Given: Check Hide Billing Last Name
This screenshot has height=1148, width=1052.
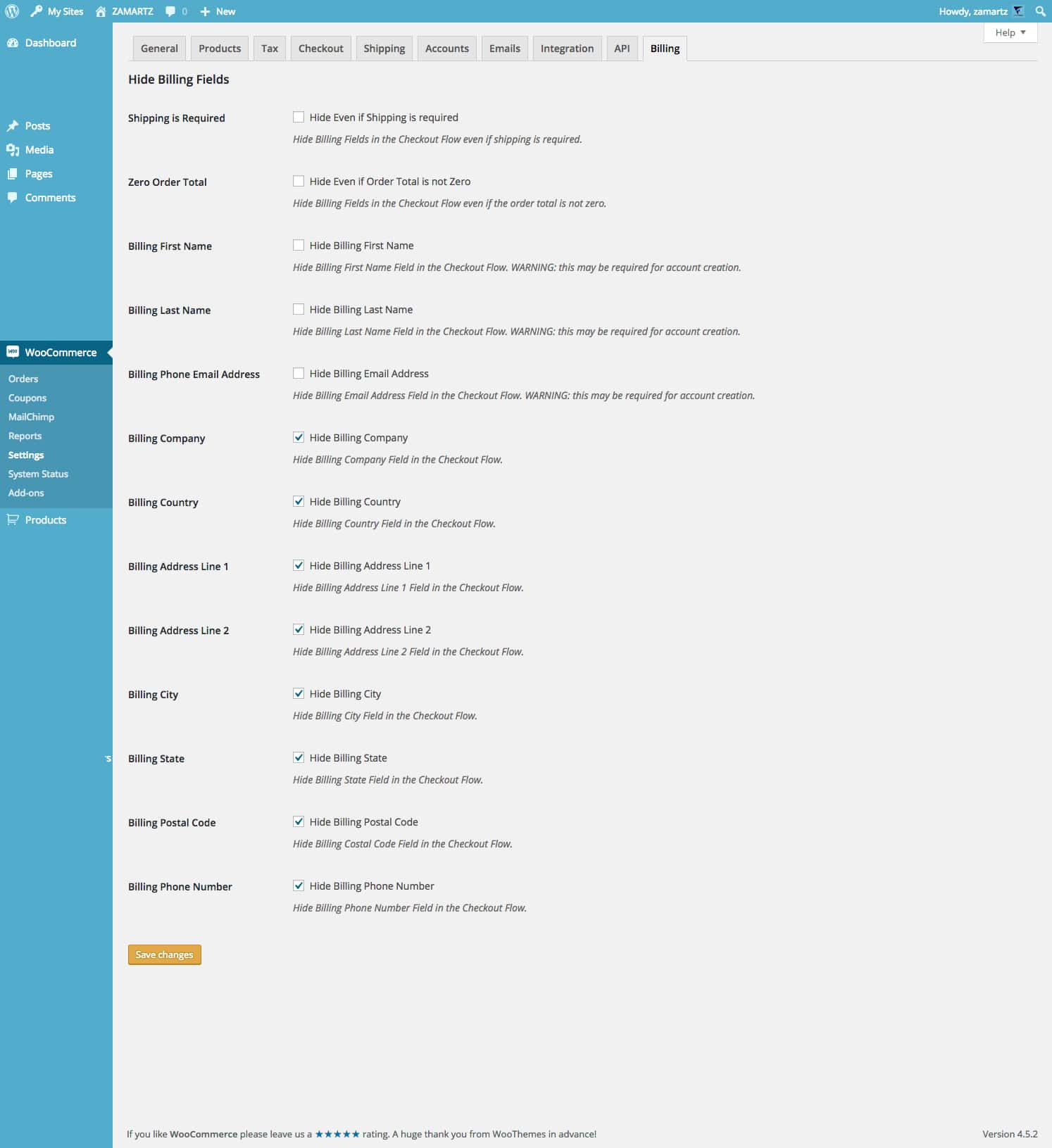Looking at the screenshot, I should (299, 309).
